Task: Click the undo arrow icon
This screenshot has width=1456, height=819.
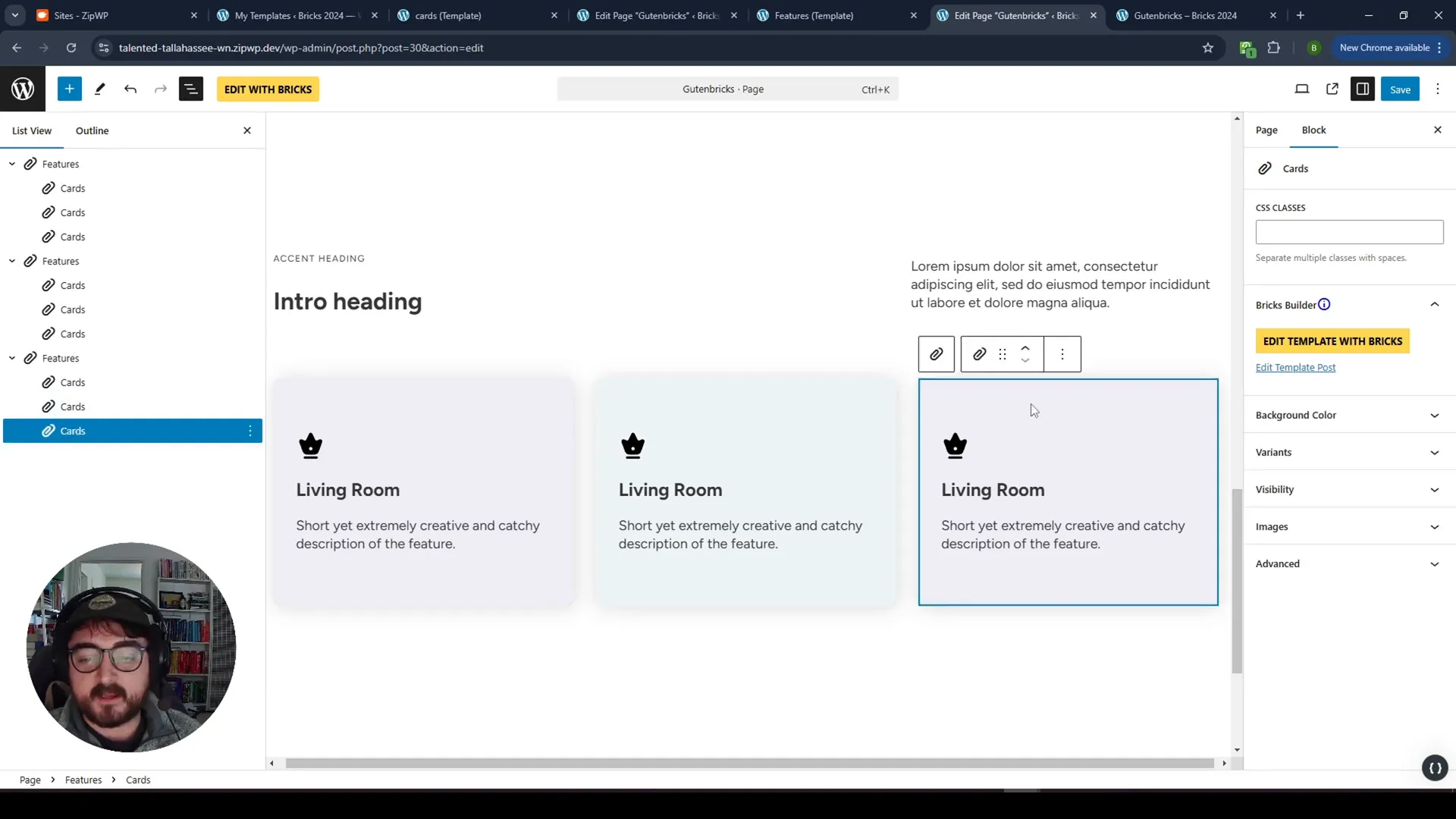Action: (131, 89)
